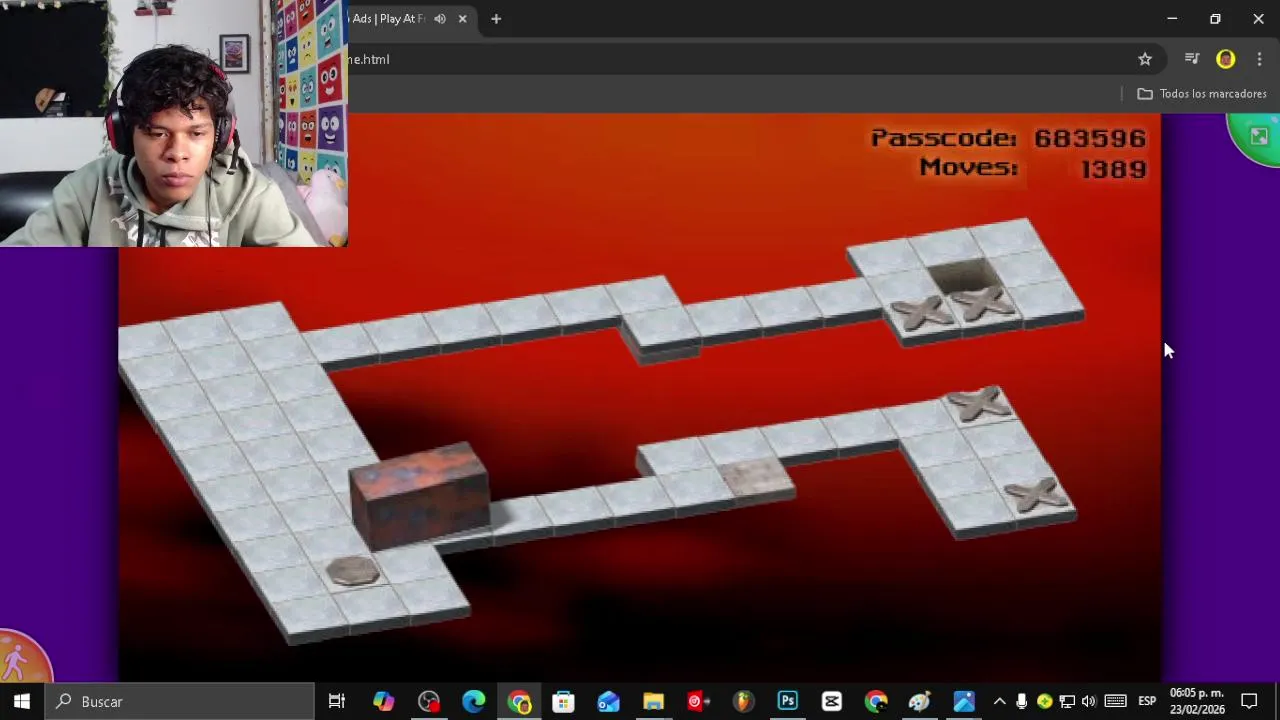The width and height of the screenshot is (1280, 720).
Task: Click the Moves counter value 1389
Action: (x=1113, y=168)
